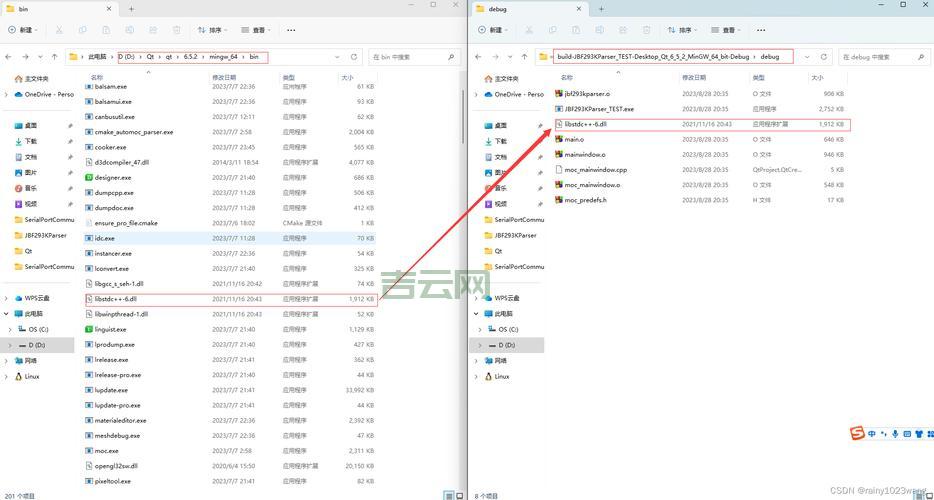Sort by the Size column header in bin window
Screen dimensions: 934x500
tap(347, 77)
